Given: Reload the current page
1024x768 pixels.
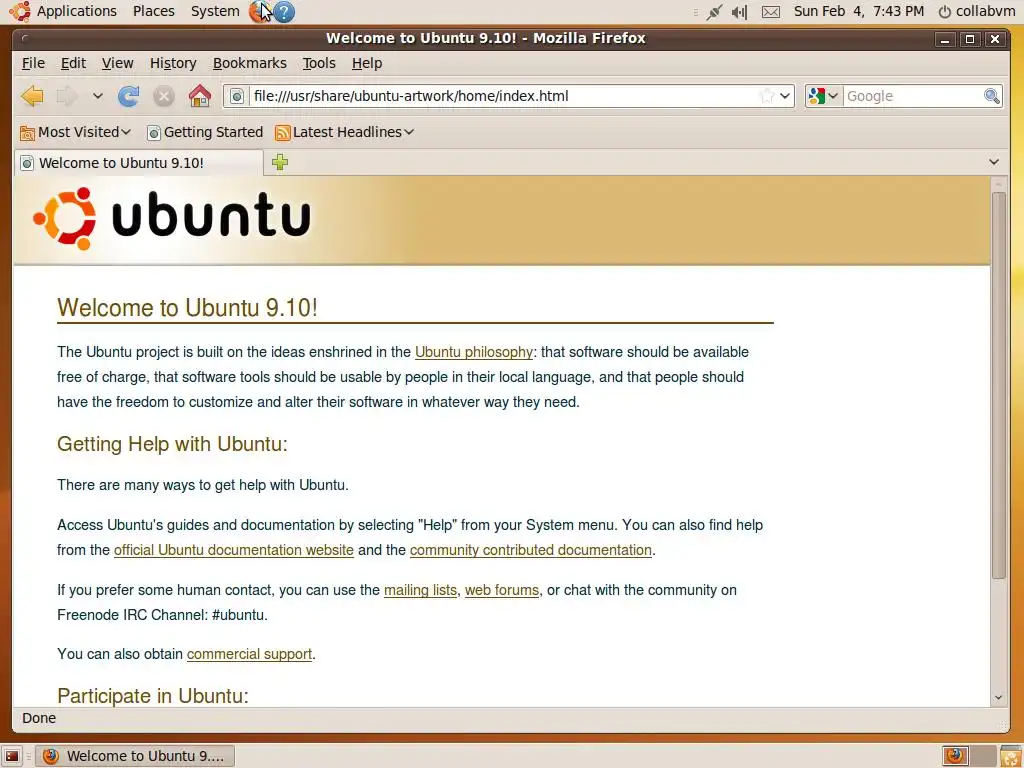Looking at the screenshot, I should click(x=129, y=96).
